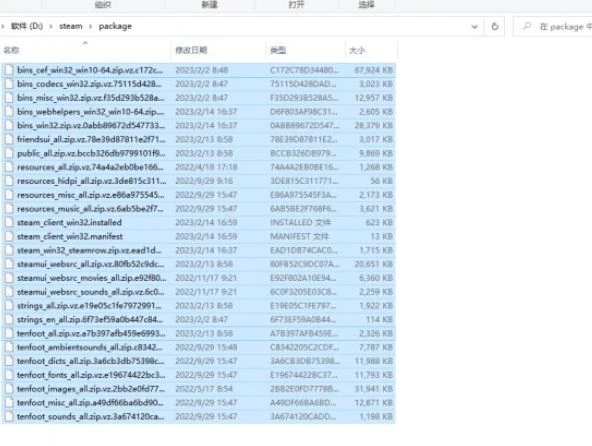Click file icon of tenfoot_dicts_all.zip
Screen dimensions: 592x446
coord(9,361)
